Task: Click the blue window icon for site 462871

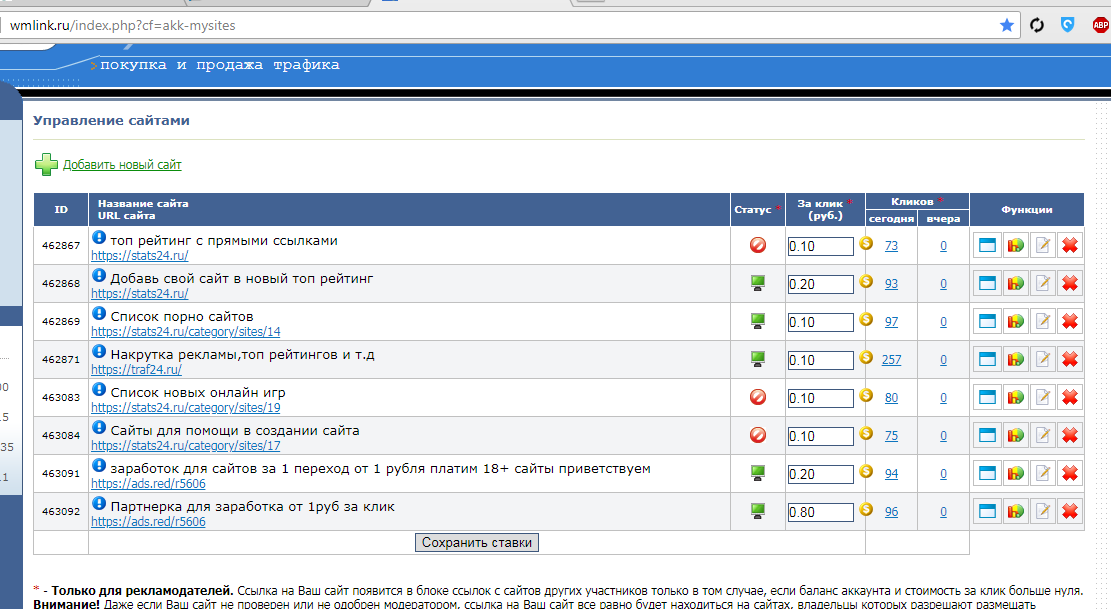Action: [987, 360]
